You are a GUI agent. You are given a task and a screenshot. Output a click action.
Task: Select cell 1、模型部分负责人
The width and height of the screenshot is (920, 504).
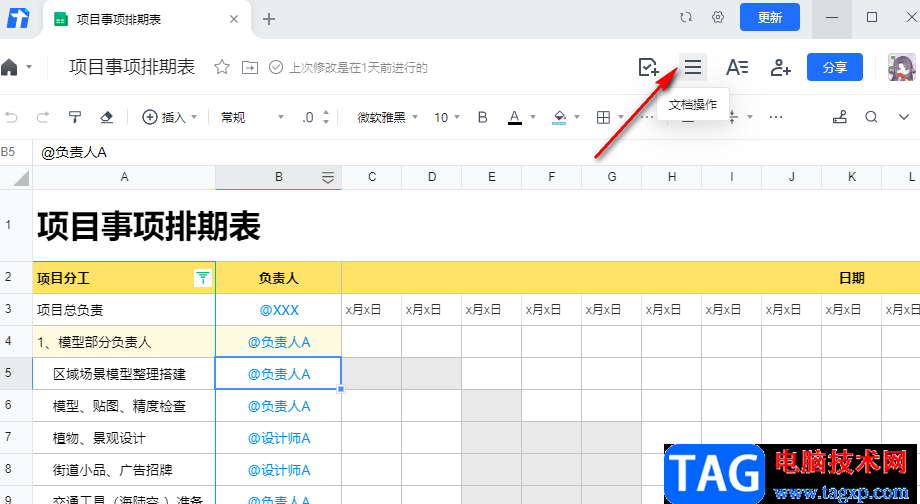point(124,341)
